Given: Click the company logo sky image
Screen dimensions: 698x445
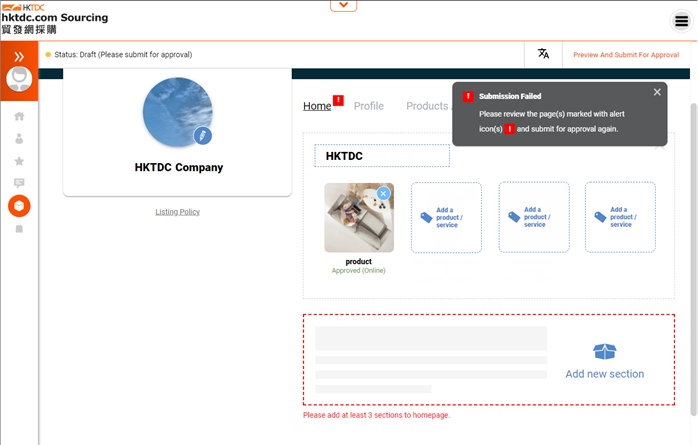Looking at the screenshot, I should (x=177, y=112).
